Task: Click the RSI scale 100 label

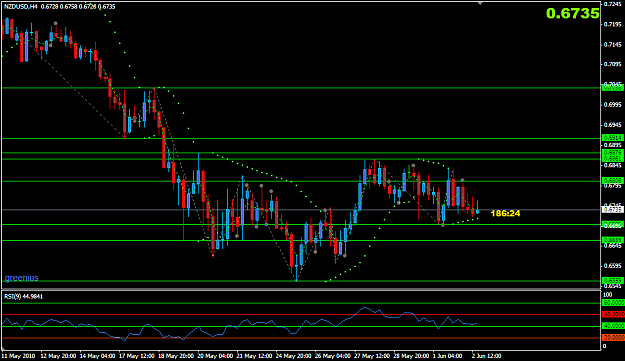Action: click(x=607, y=295)
